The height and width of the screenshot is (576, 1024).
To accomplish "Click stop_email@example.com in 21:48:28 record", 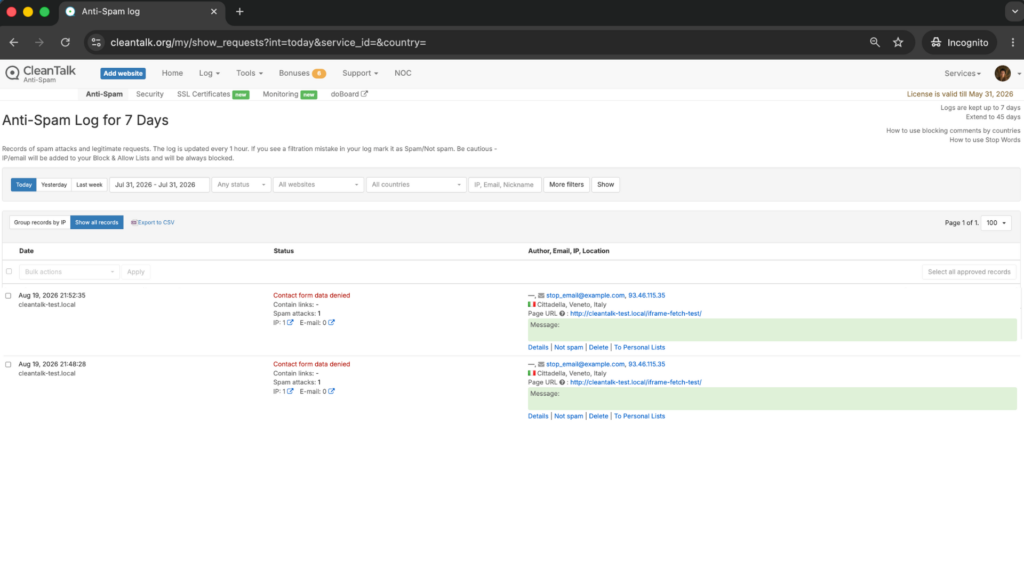I will 585,364.
